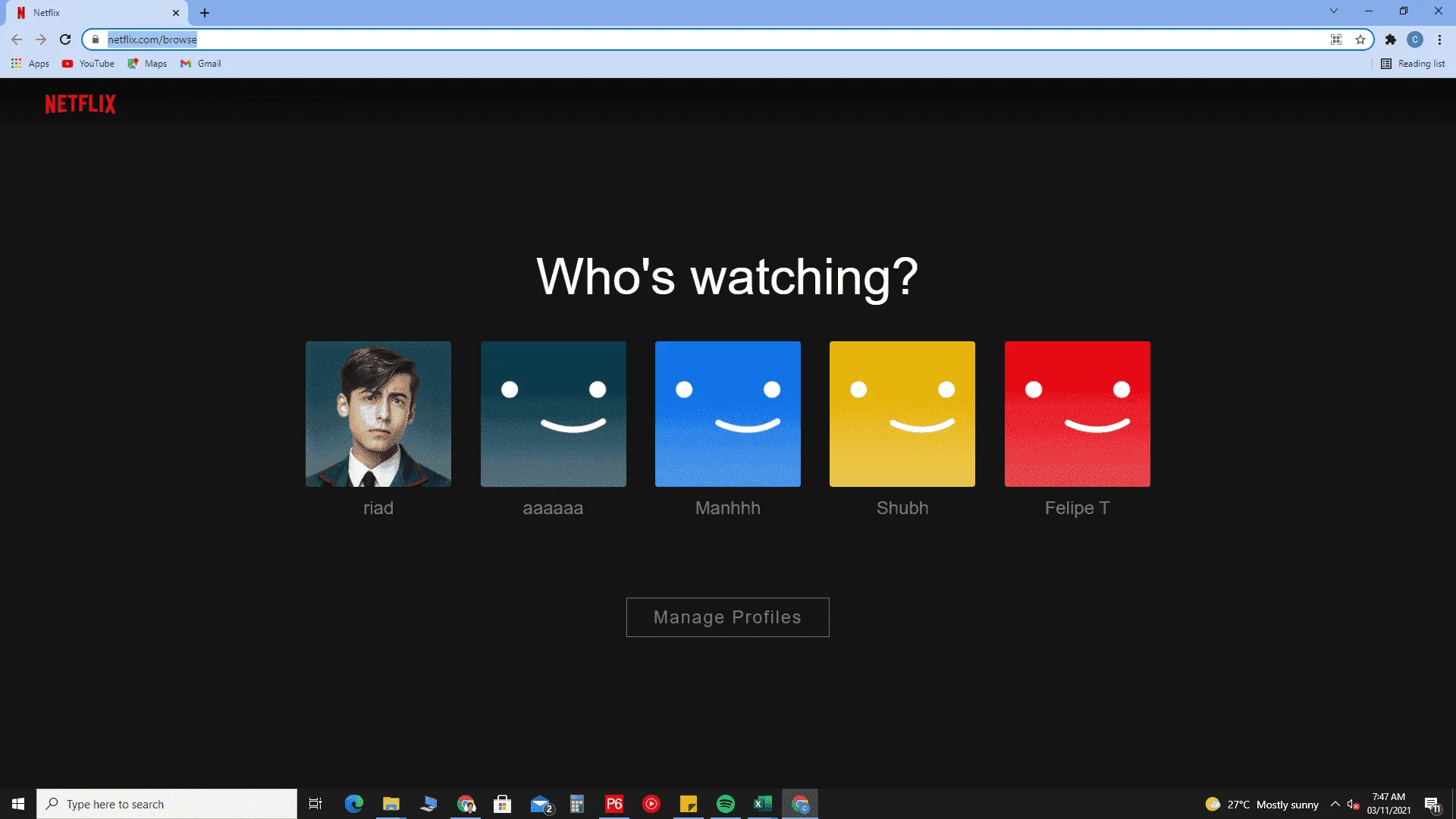Bookmark this page with star icon

(x=1360, y=39)
